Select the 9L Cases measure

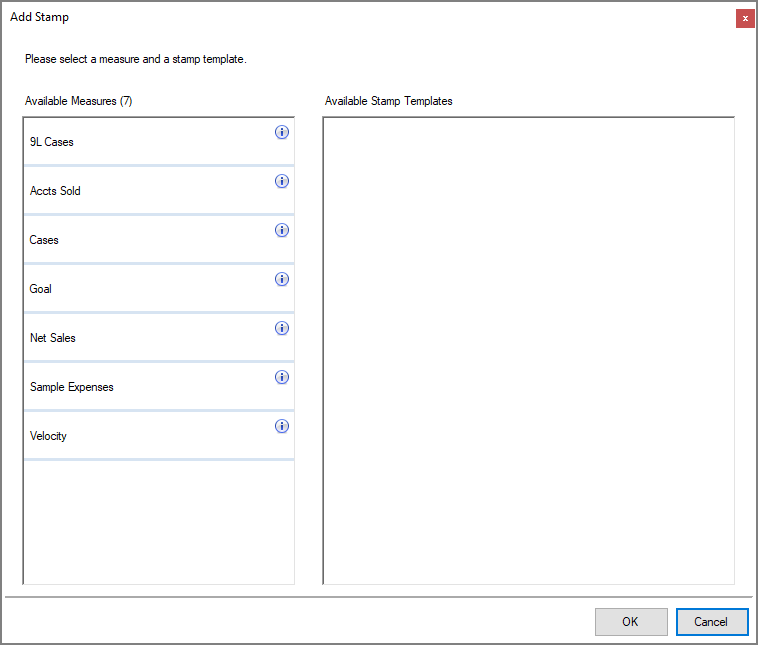click(159, 142)
